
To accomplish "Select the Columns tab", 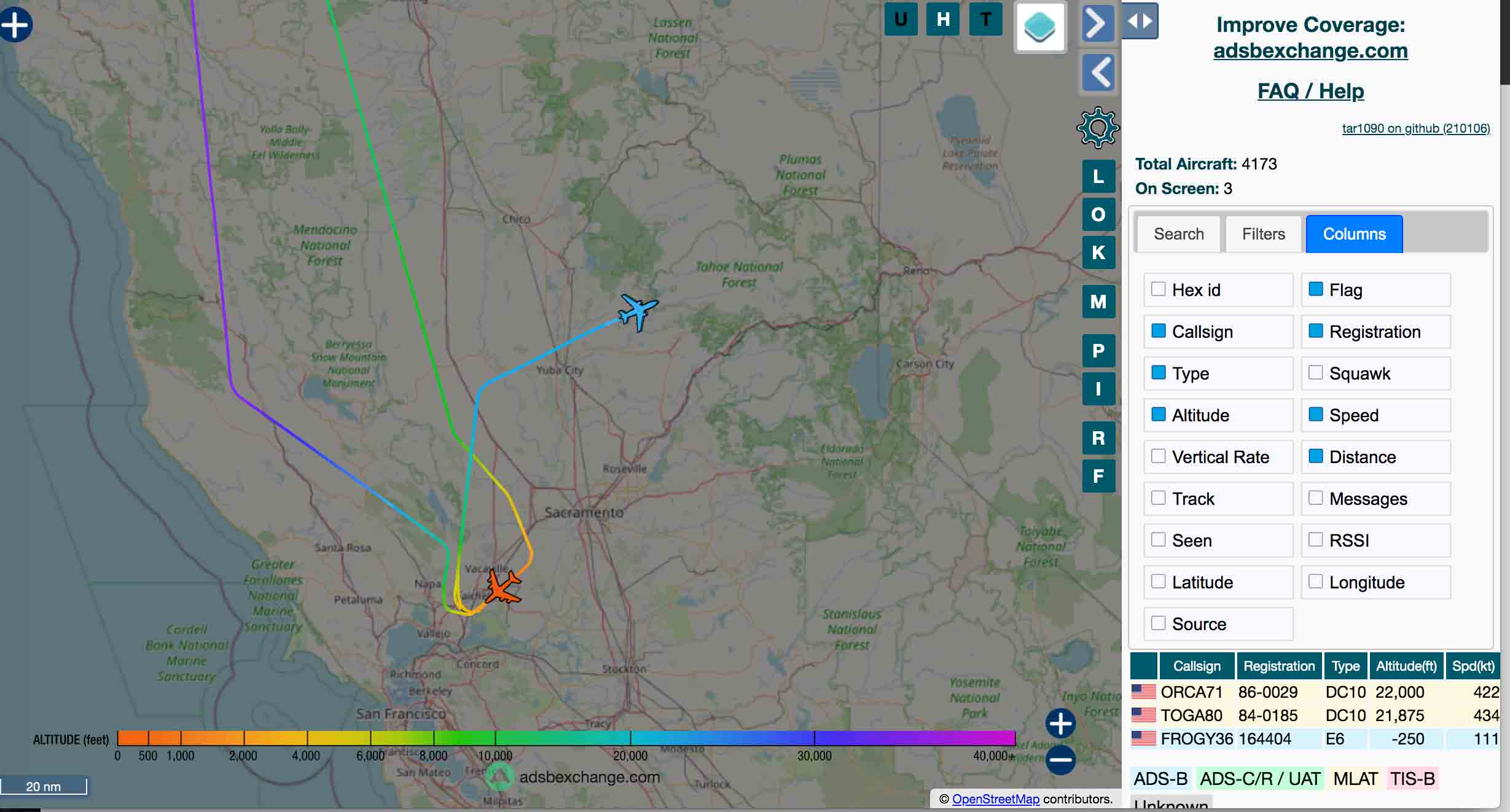I will [x=1354, y=234].
